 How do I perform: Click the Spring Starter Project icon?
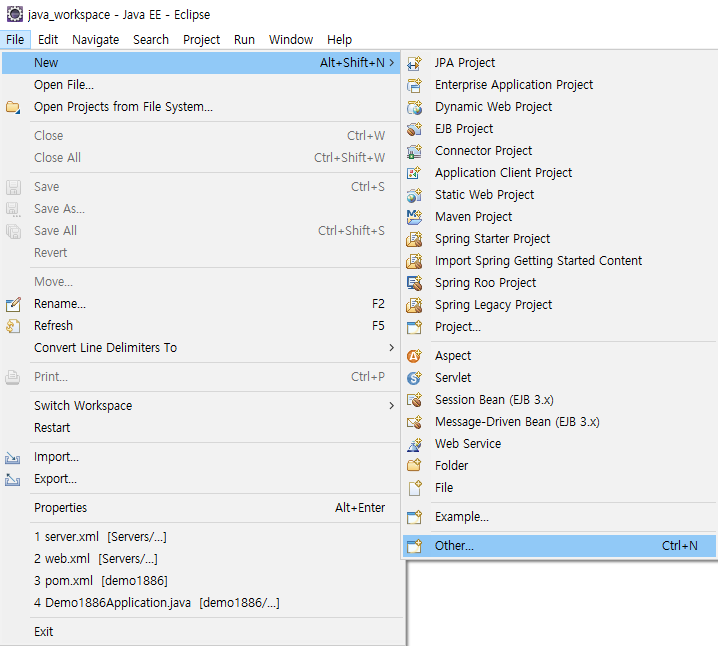(414, 239)
